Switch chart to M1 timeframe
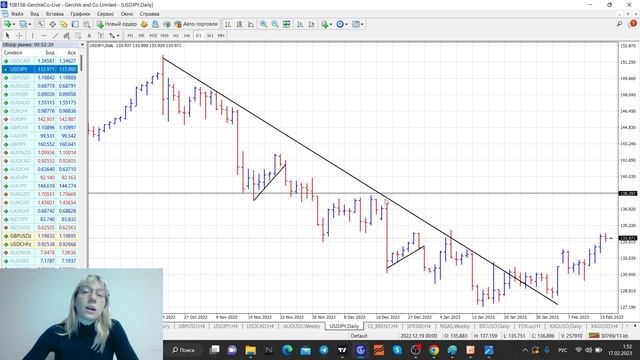 coord(130,36)
